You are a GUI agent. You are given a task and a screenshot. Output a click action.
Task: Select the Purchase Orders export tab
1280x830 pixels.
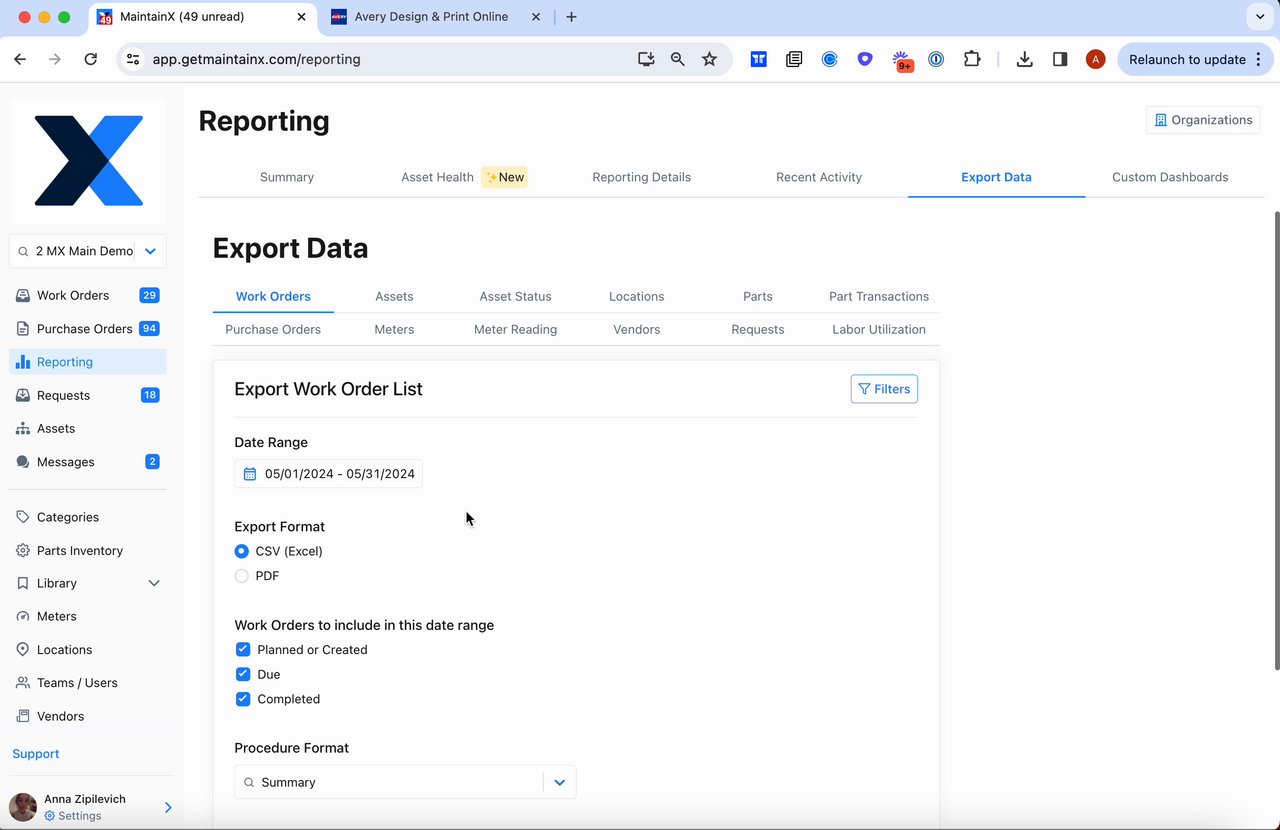[273, 329]
